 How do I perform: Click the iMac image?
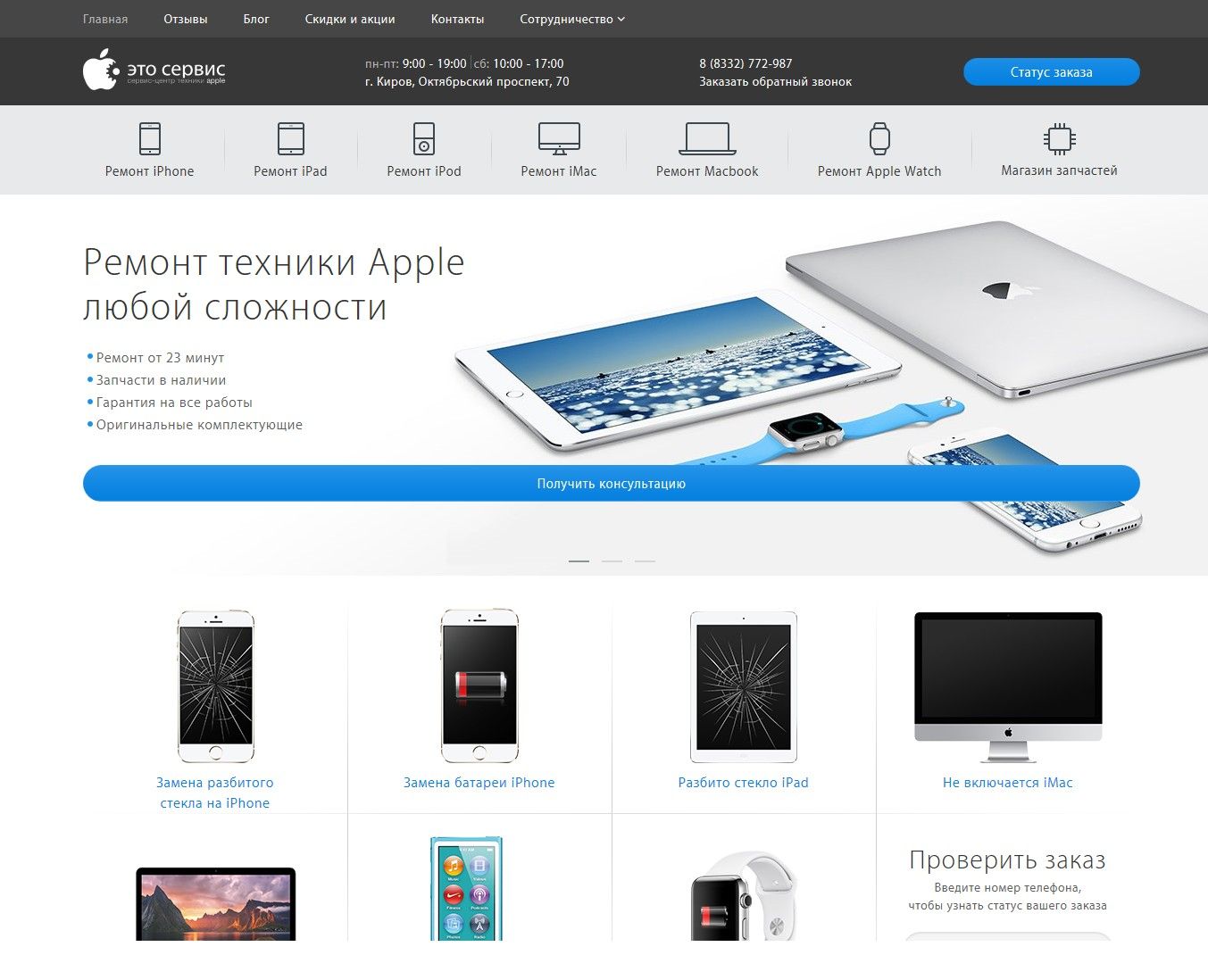coord(1008,686)
